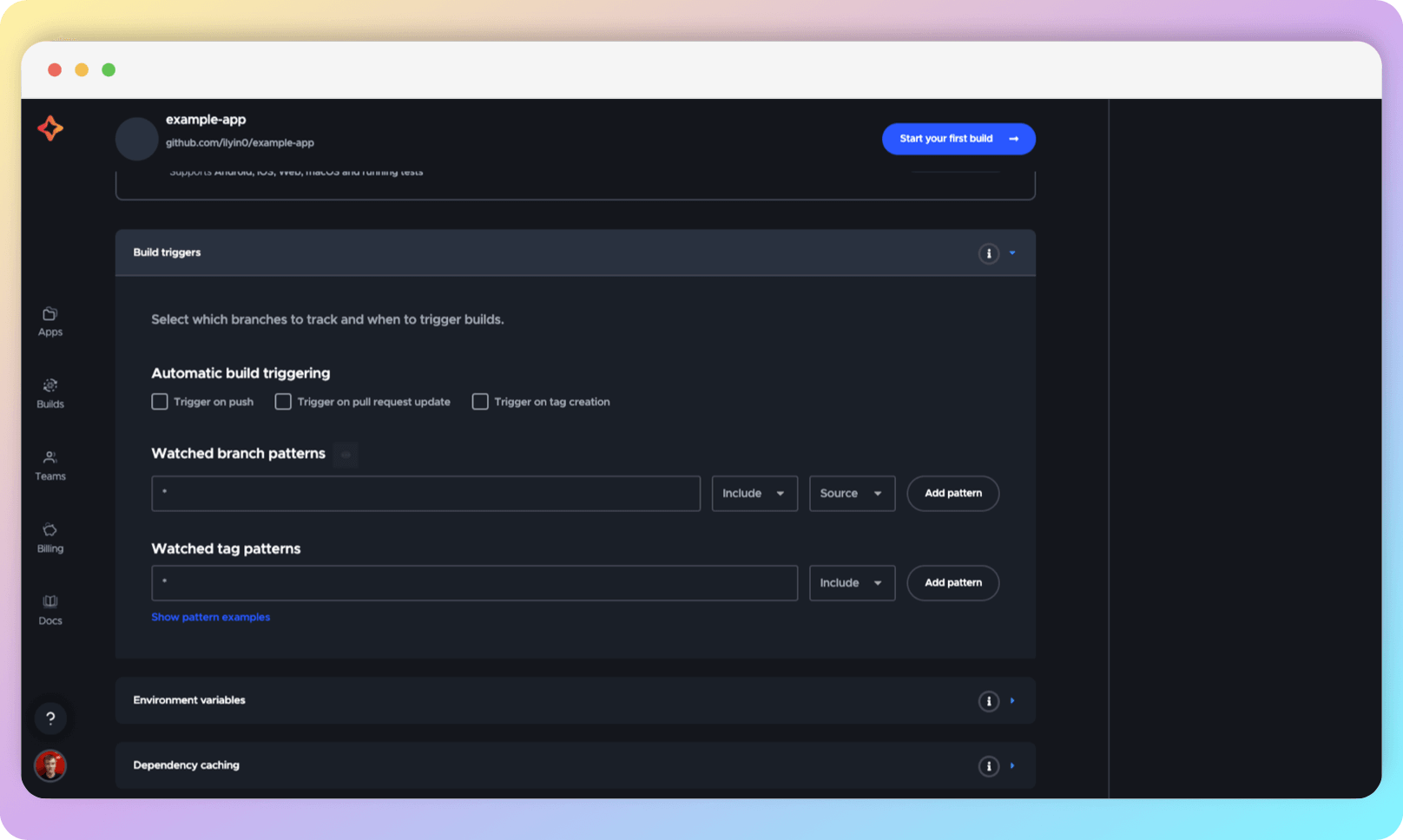Open help via the question mark bubble

[50, 718]
